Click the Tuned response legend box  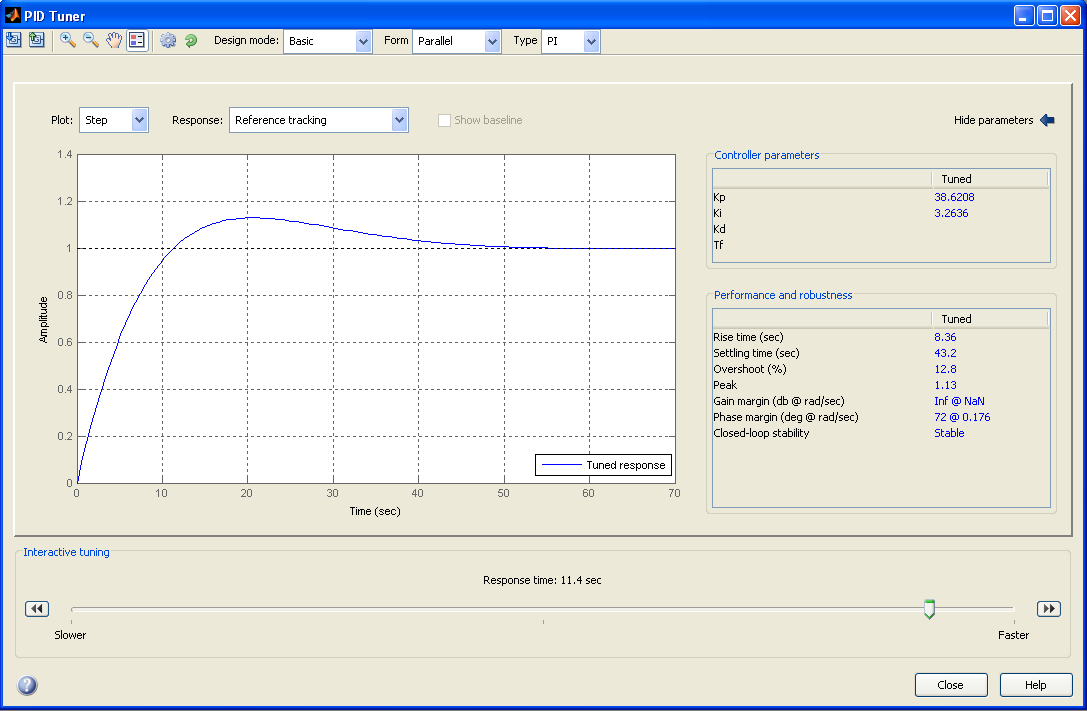604,465
